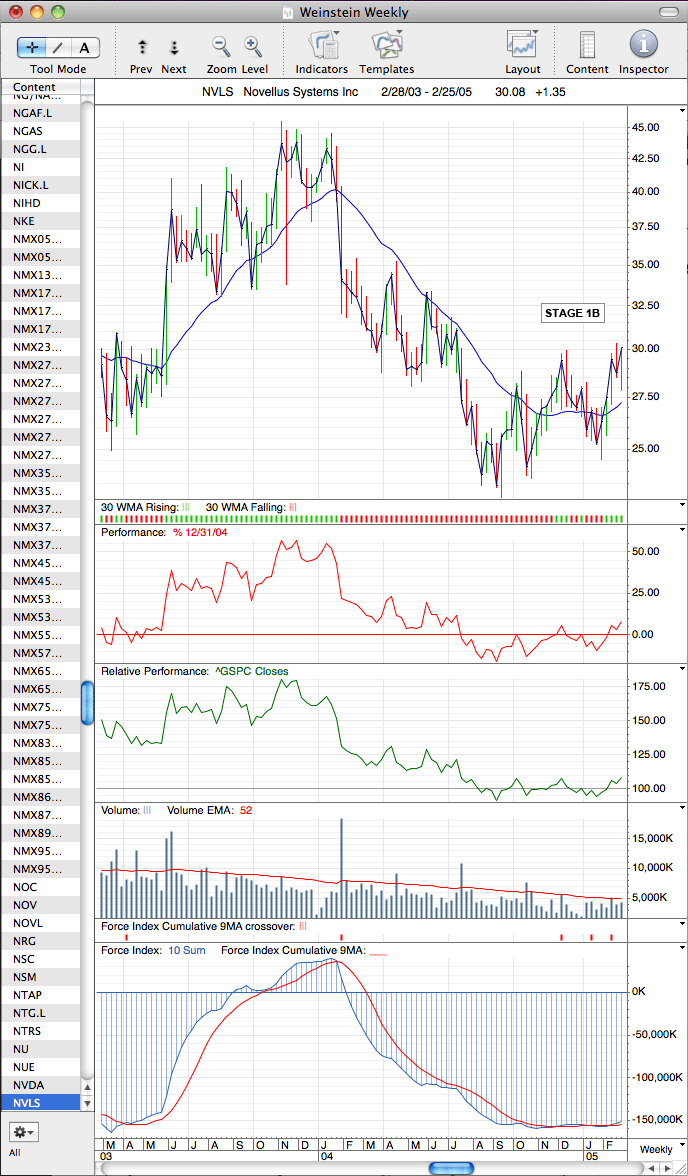Click the STAGE 1B annotation label

tap(573, 314)
